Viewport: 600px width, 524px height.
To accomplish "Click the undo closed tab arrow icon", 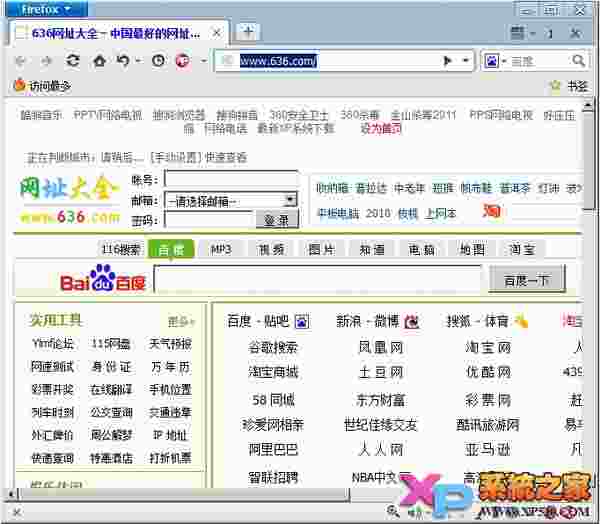I will 123,60.
